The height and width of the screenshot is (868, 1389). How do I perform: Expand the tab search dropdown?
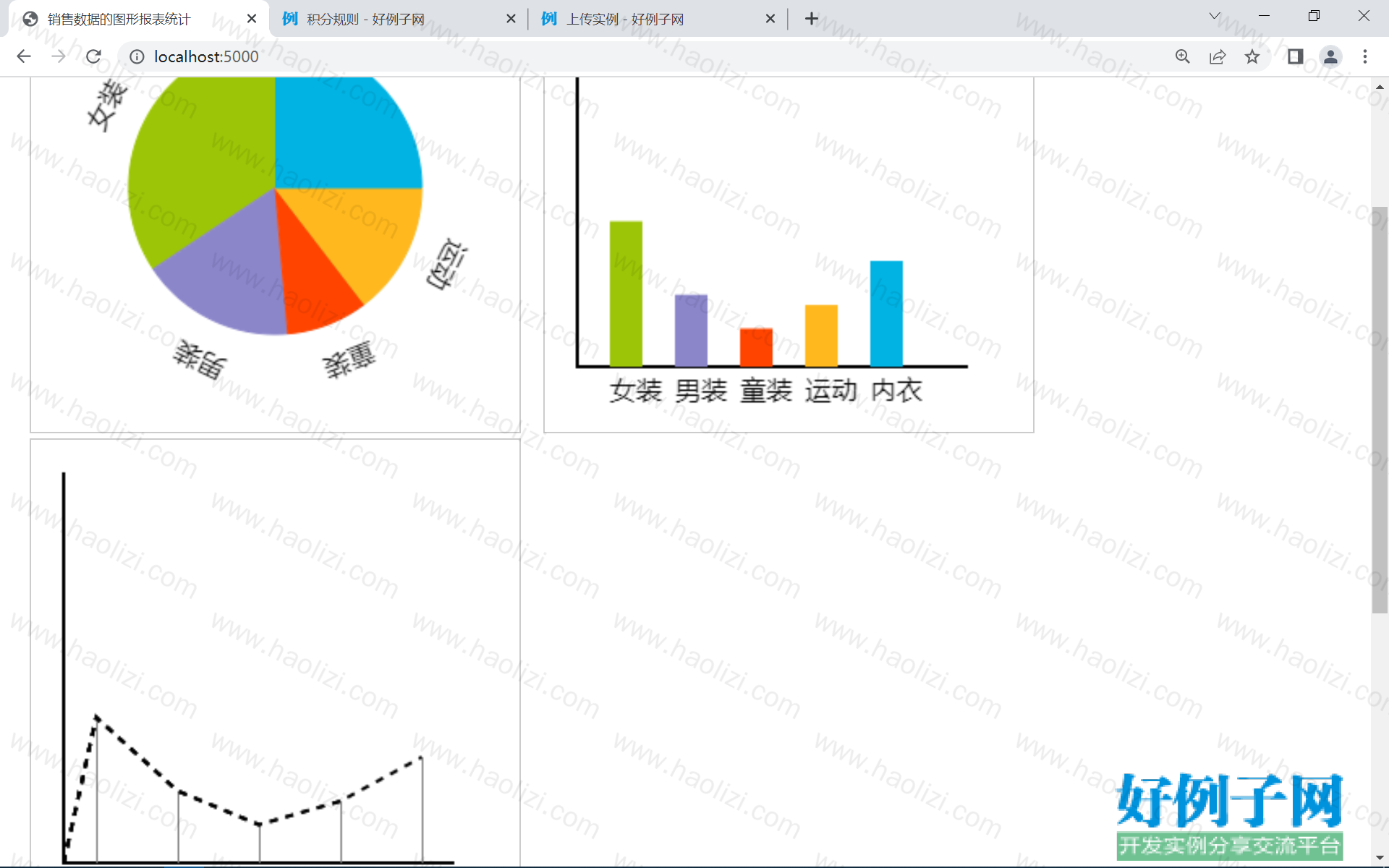tap(1215, 16)
